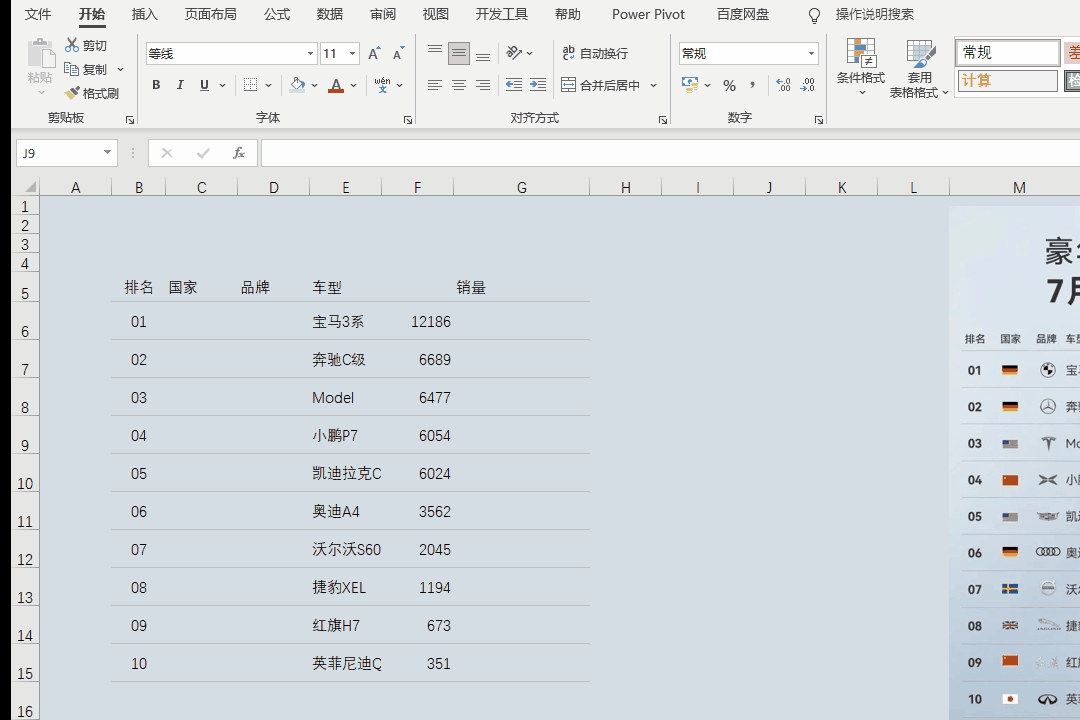Click Wrap Text (自动换行) button

coord(595,53)
